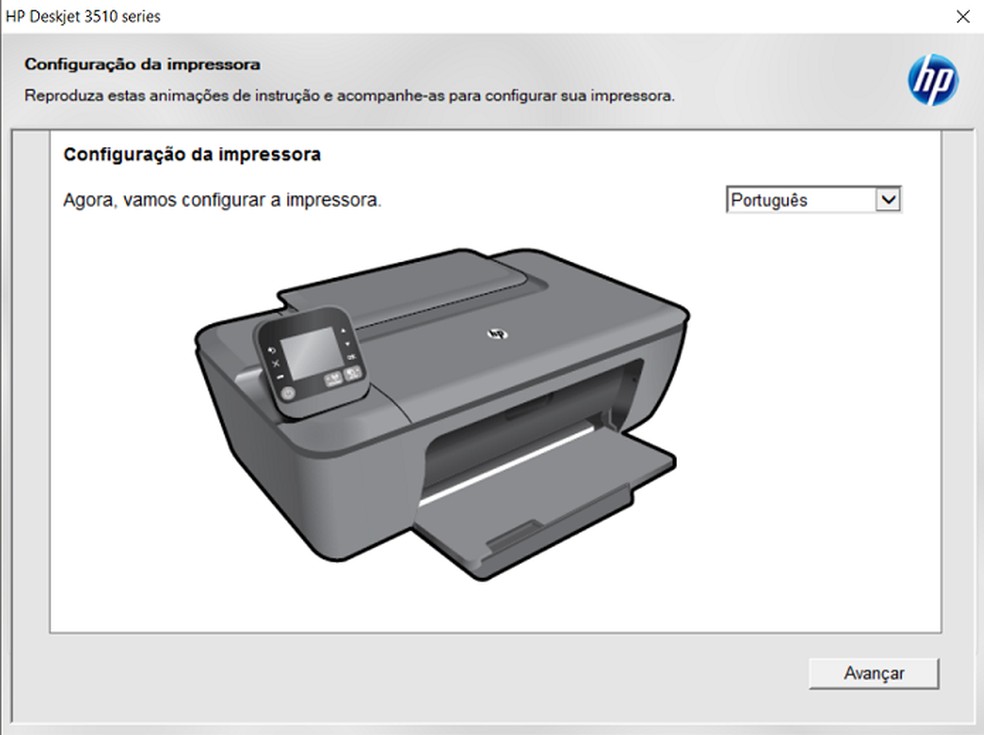
Task: Click the HP Deskjet 3510 series title
Action: 83,17
